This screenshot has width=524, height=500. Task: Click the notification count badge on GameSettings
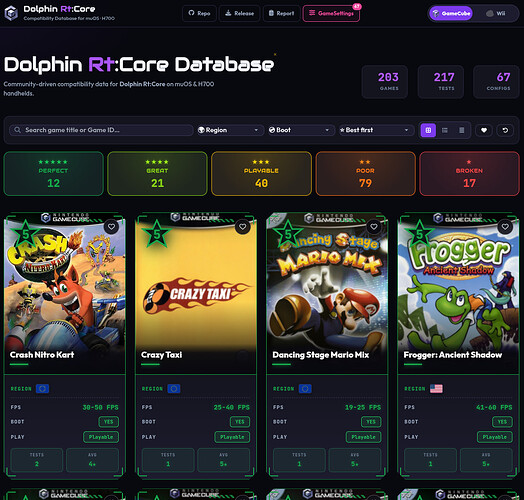[357, 6]
